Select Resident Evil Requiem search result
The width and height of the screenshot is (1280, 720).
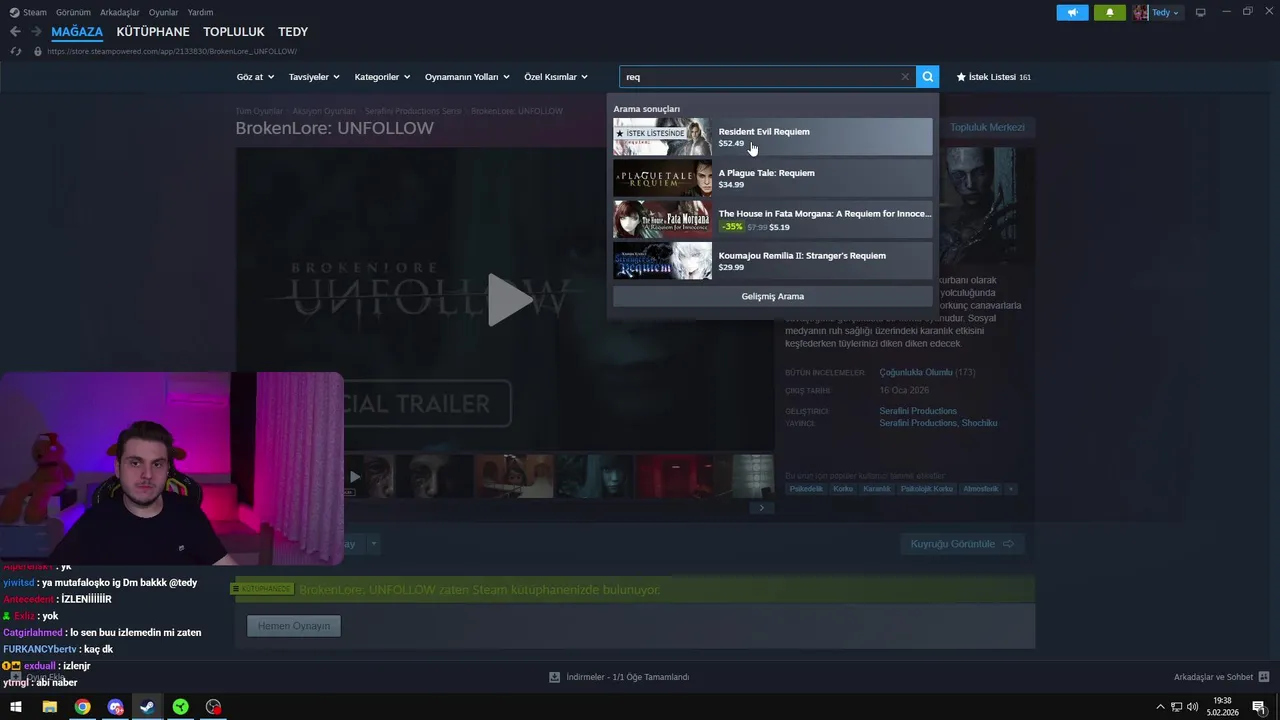click(772, 137)
